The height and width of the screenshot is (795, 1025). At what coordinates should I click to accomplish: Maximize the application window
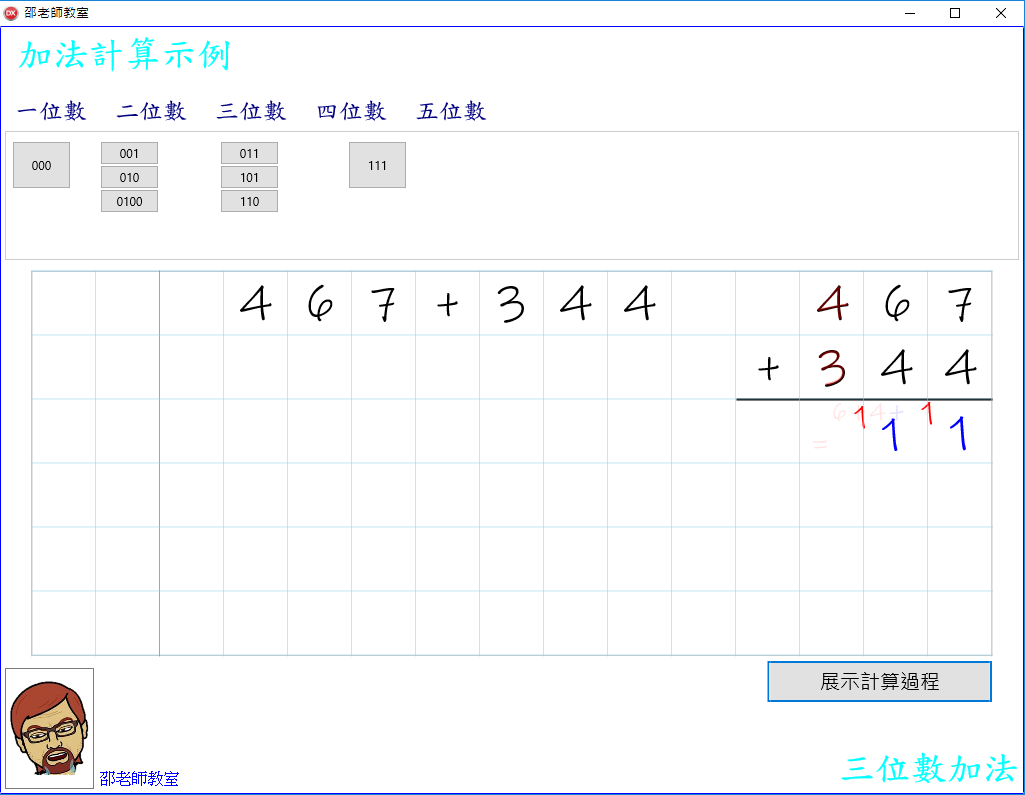point(955,13)
